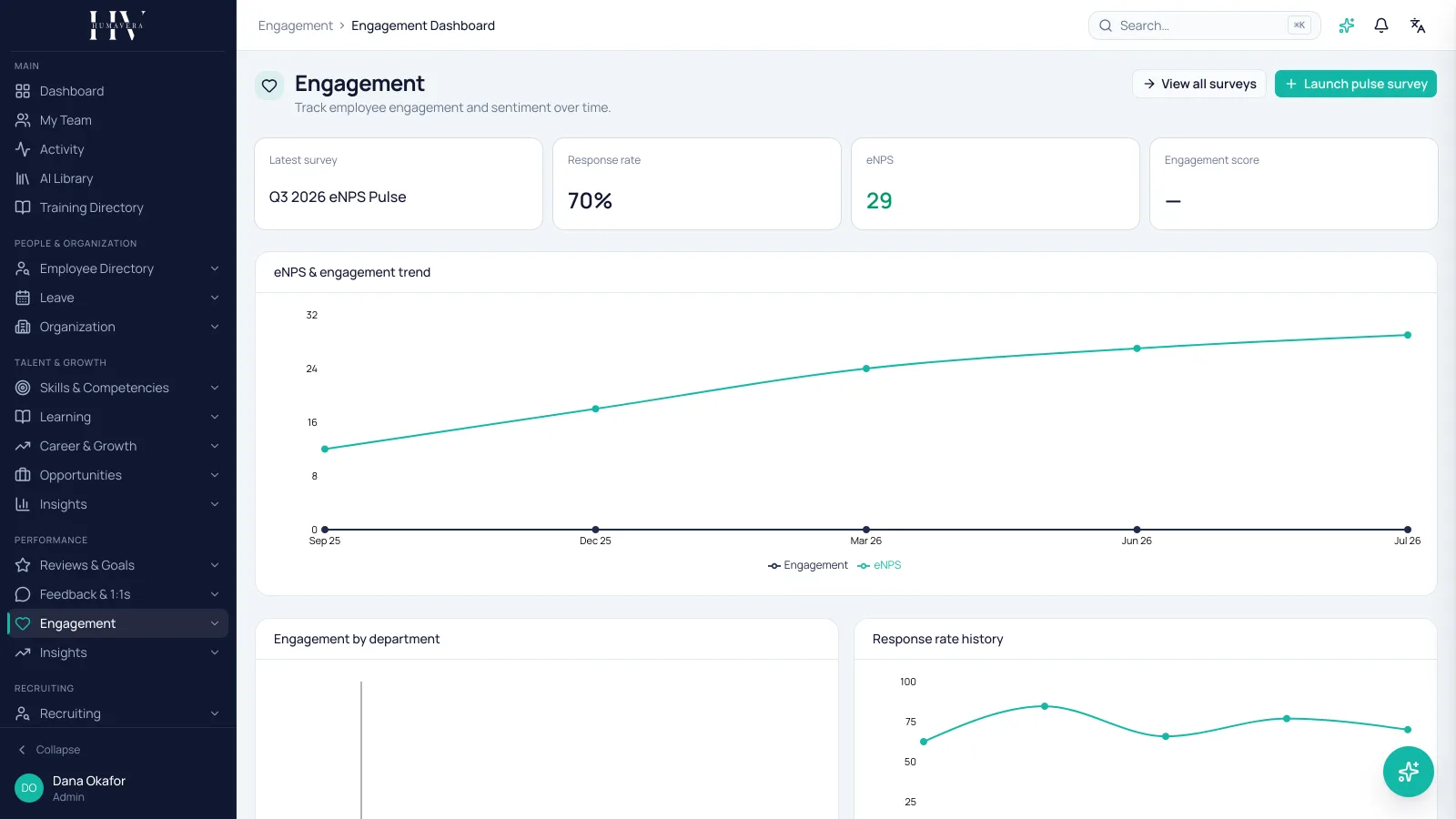
Task: Open Dashboard via its grid icon
Action: 23,91
